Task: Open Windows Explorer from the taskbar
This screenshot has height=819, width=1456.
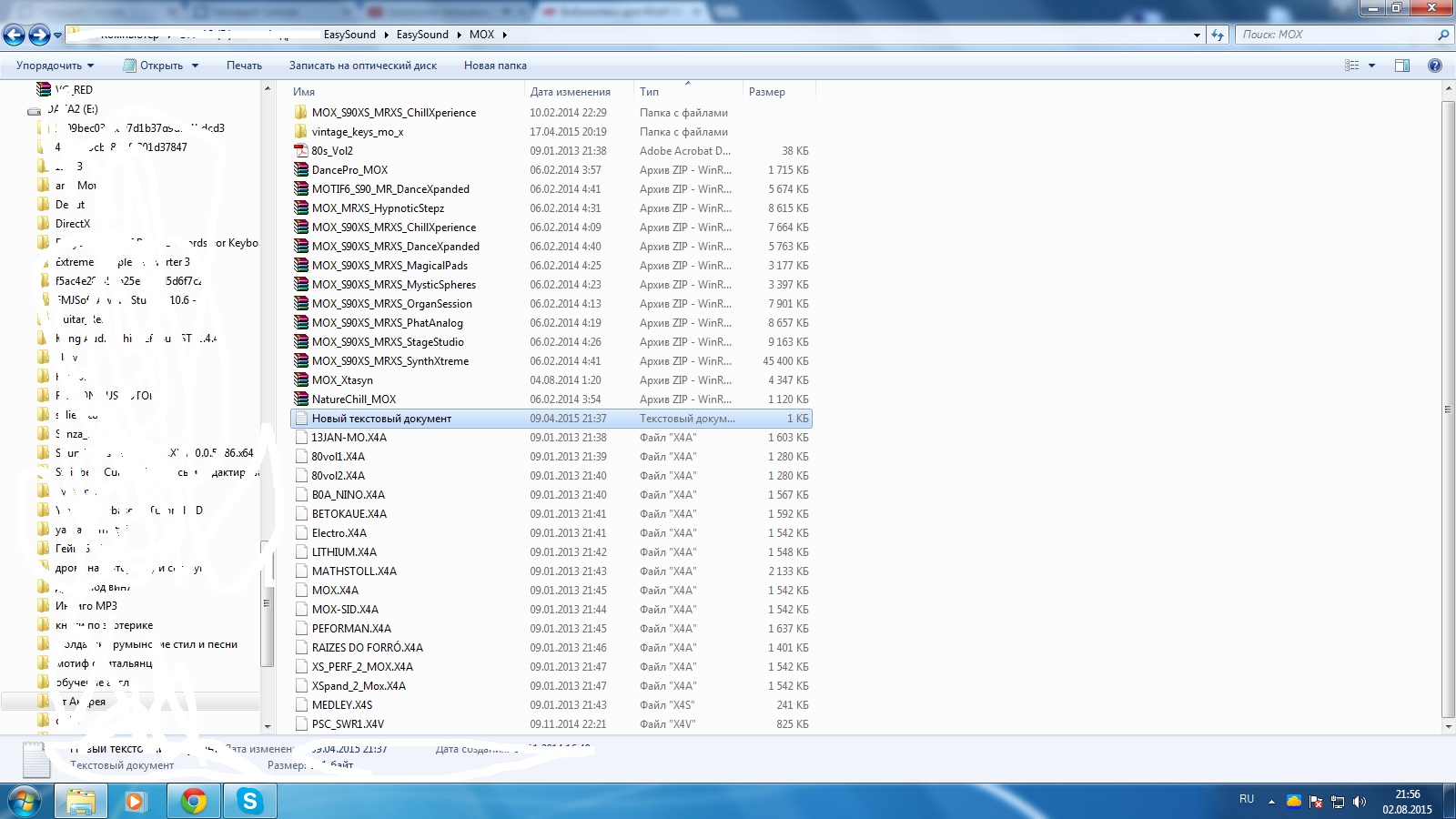Action: (81, 801)
